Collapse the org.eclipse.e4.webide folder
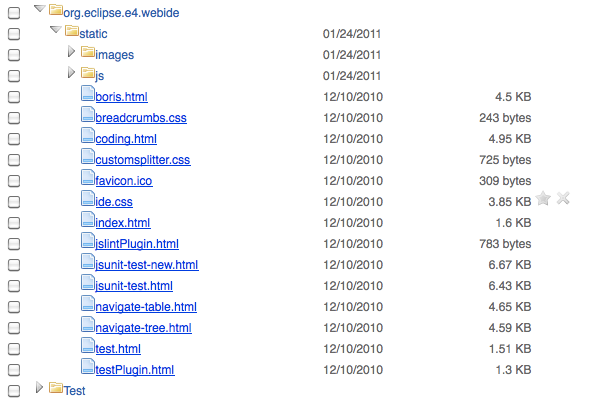Screen dimensions: 606x401 pyautogui.click(x=38, y=10)
